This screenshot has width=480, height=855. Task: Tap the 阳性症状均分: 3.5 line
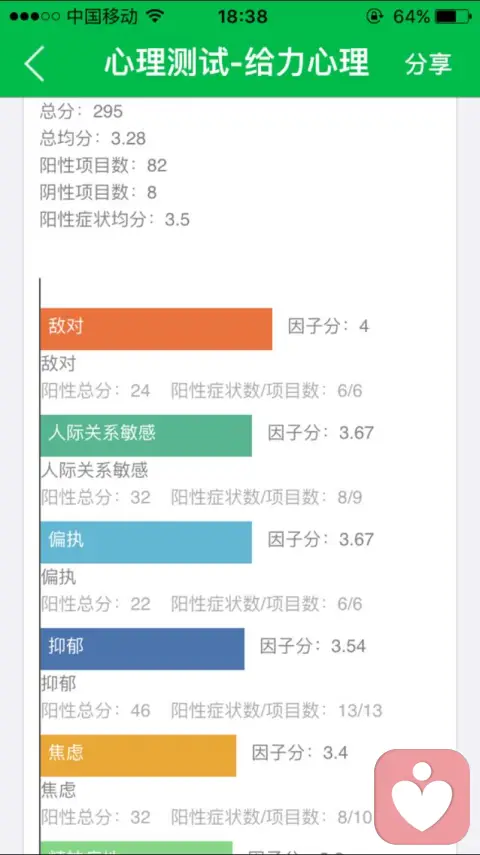[x=115, y=219]
